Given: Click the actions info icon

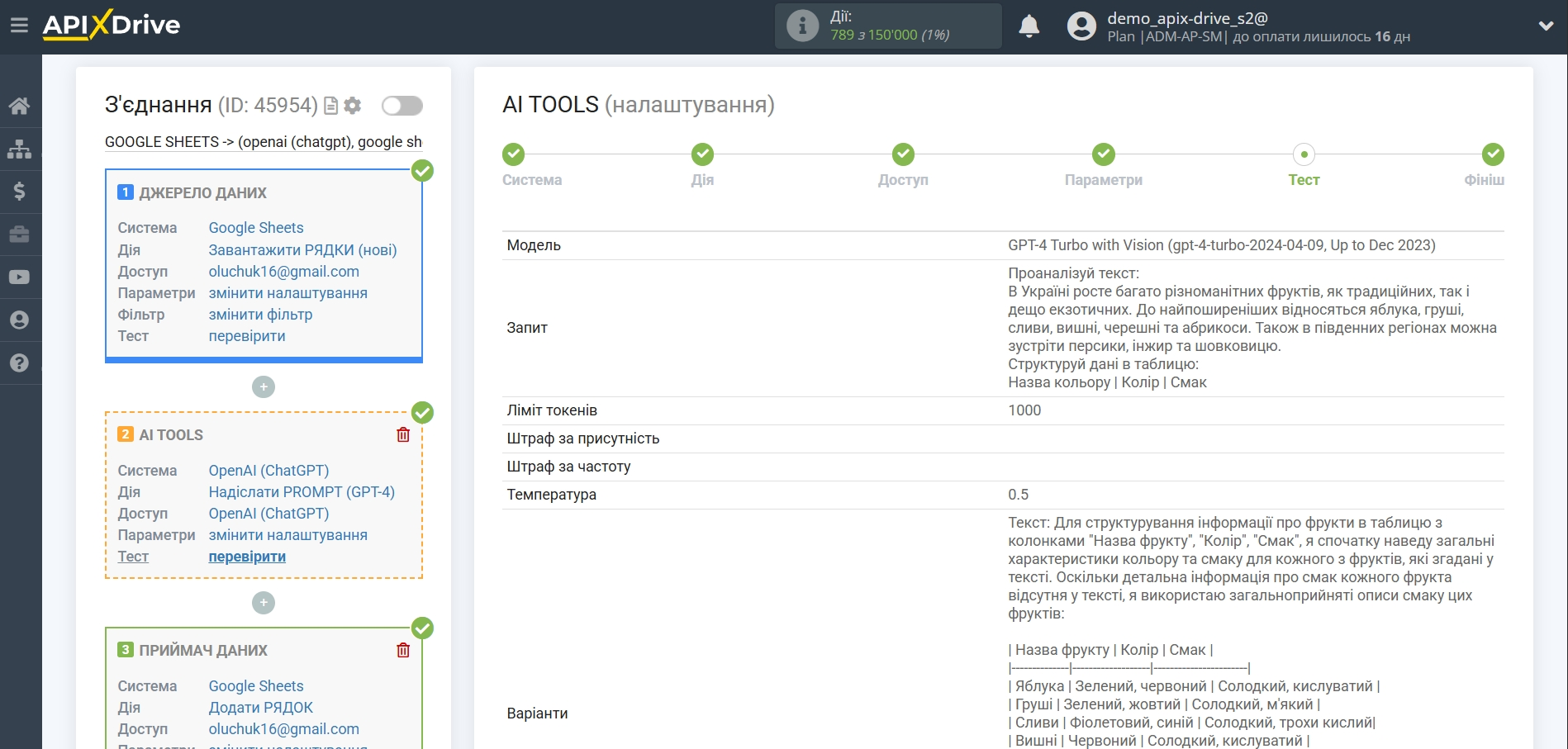Looking at the screenshot, I should [802, 26].
